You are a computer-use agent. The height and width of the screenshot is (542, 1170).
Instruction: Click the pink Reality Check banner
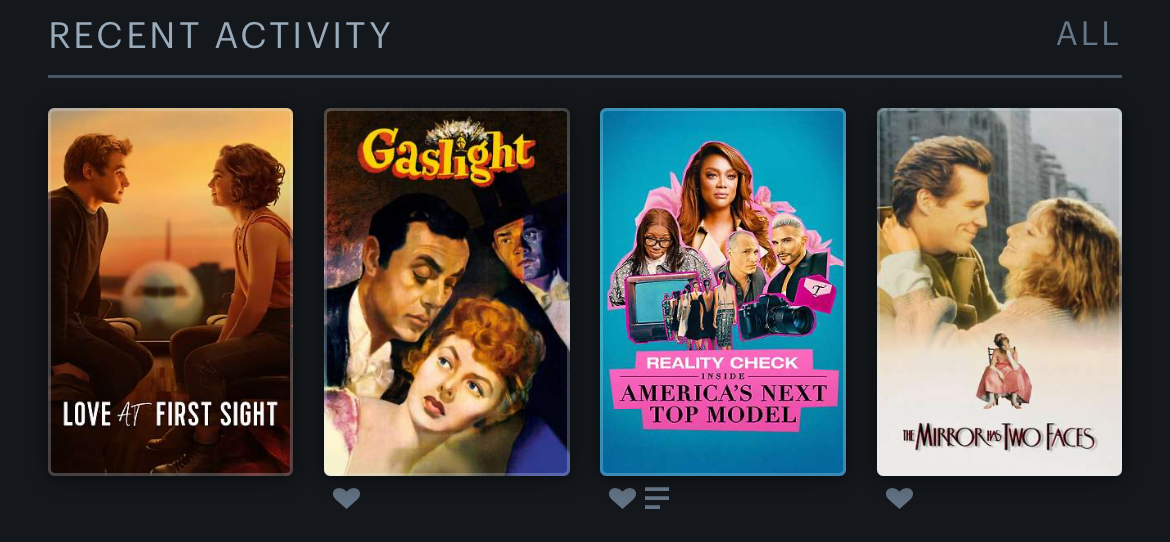click(x=722, y=364)
